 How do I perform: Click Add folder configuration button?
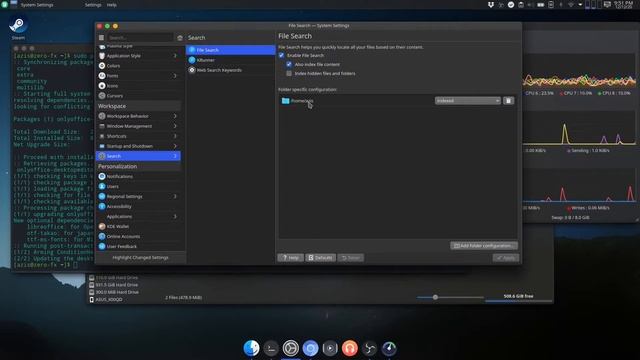pos(484,246)
